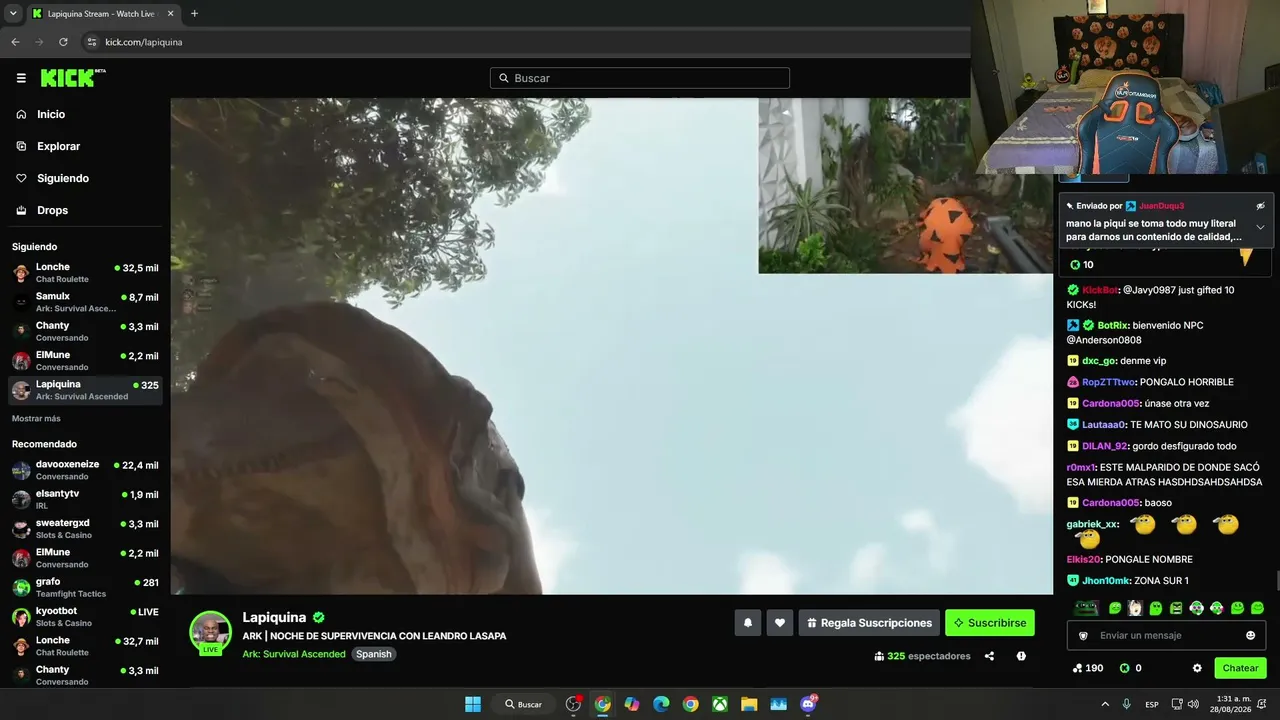Open the emoji picker in chat
Screen dimensions: 1280x720
(x=1250, y=635)
